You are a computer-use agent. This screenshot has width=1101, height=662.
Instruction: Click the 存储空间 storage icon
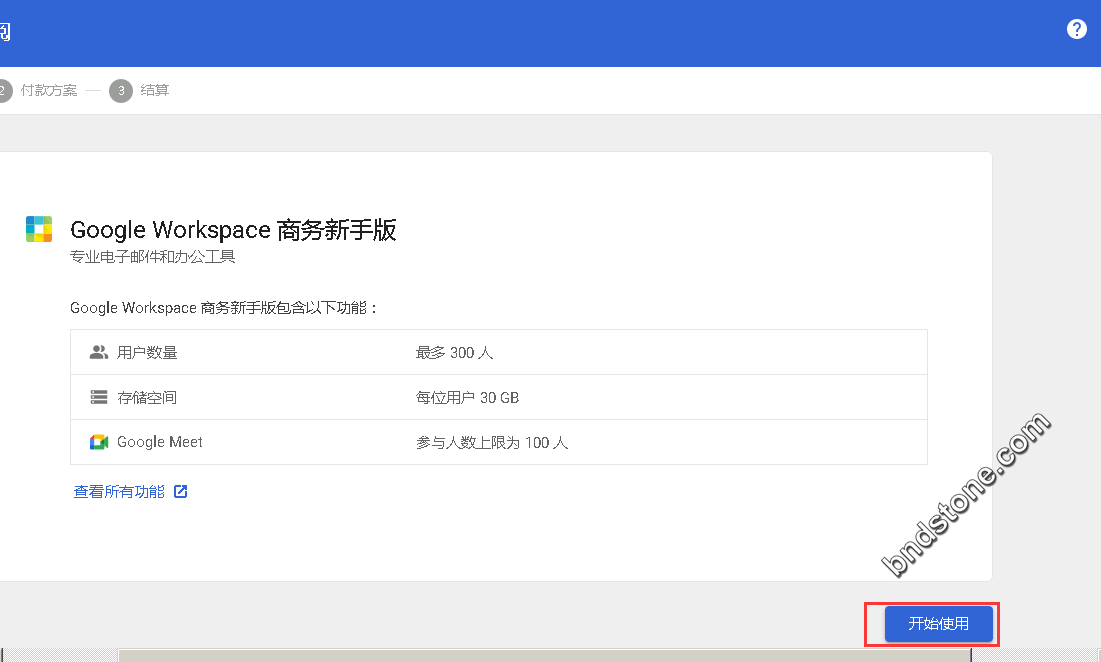[99, 397]
